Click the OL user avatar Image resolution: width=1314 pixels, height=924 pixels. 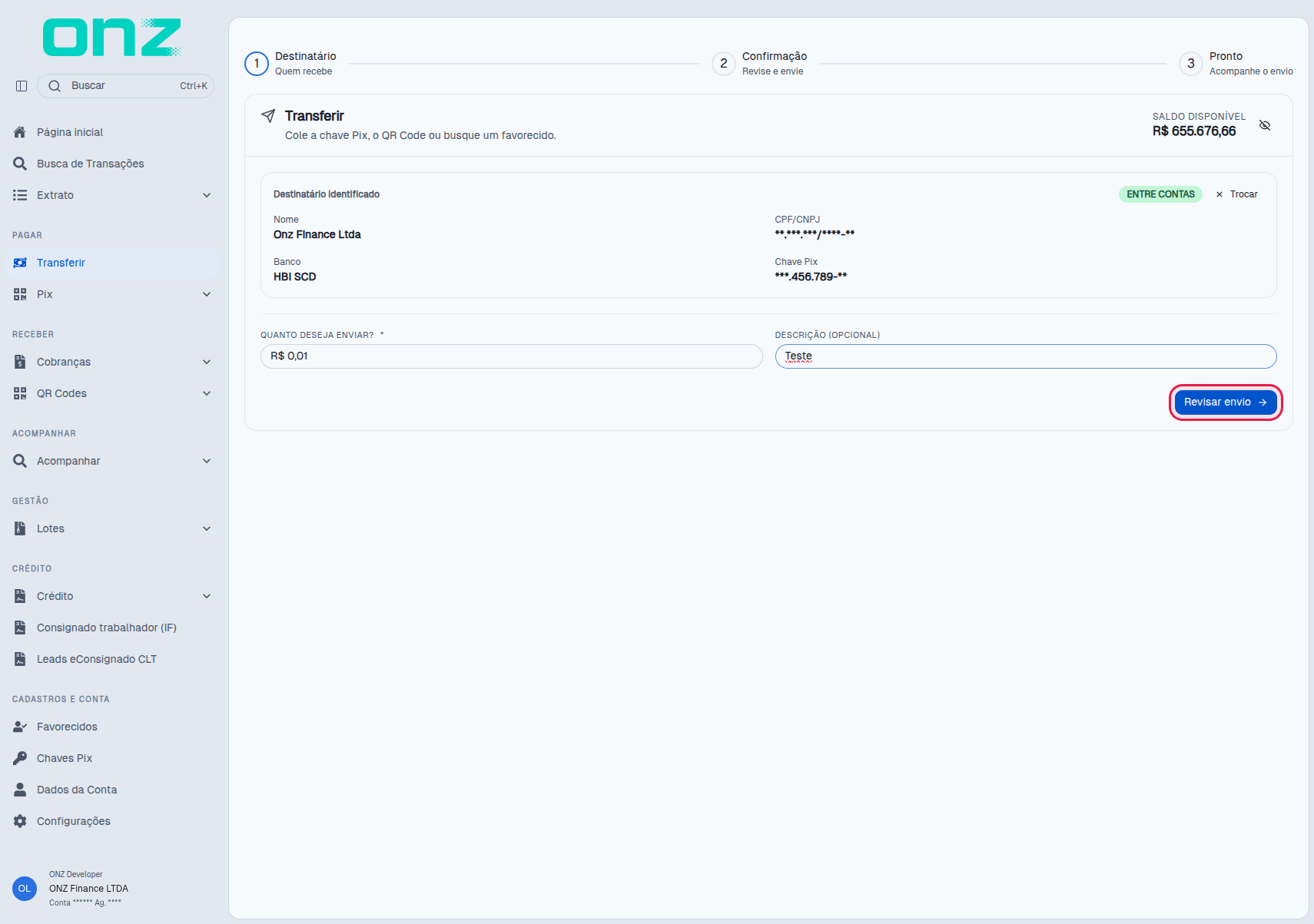pos(25,889)
